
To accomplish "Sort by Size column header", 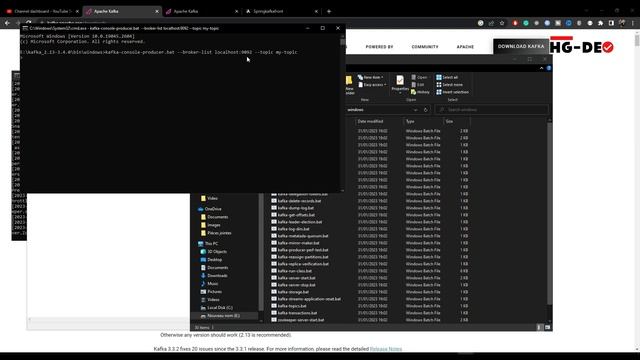I will (x=456, y=122).
